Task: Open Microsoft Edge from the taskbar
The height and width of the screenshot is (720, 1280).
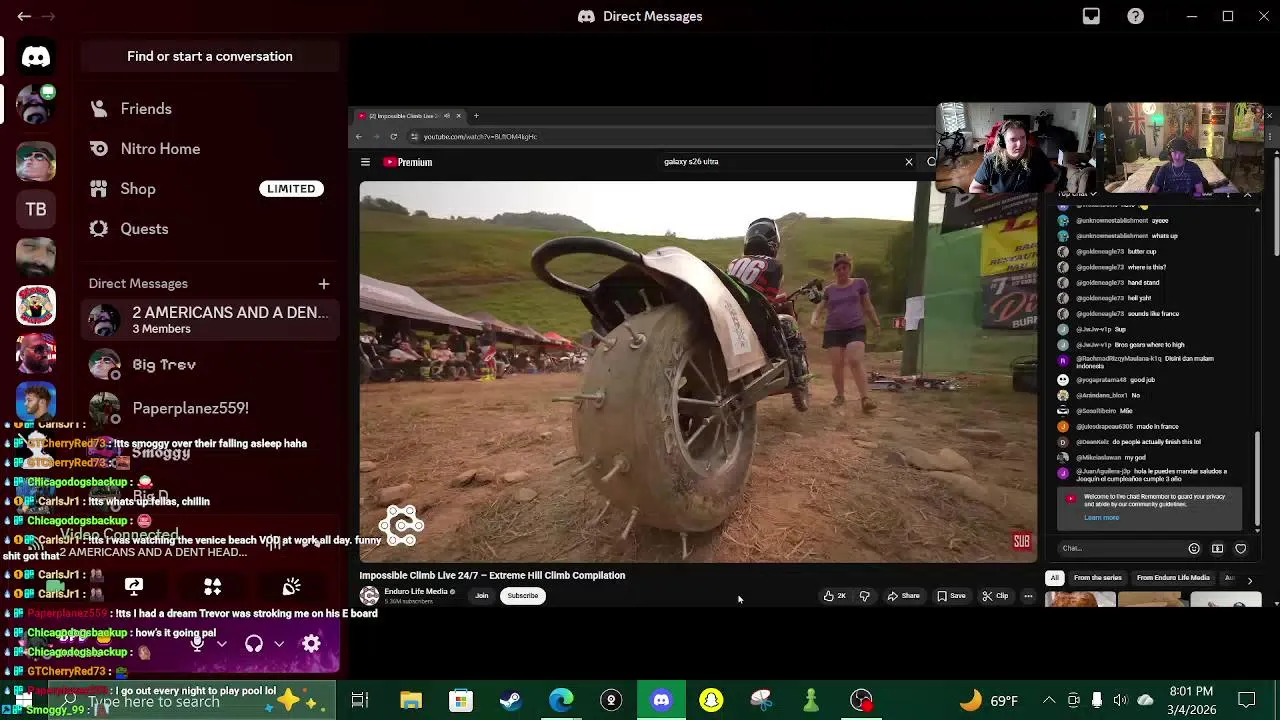Action: pos(561,700)
